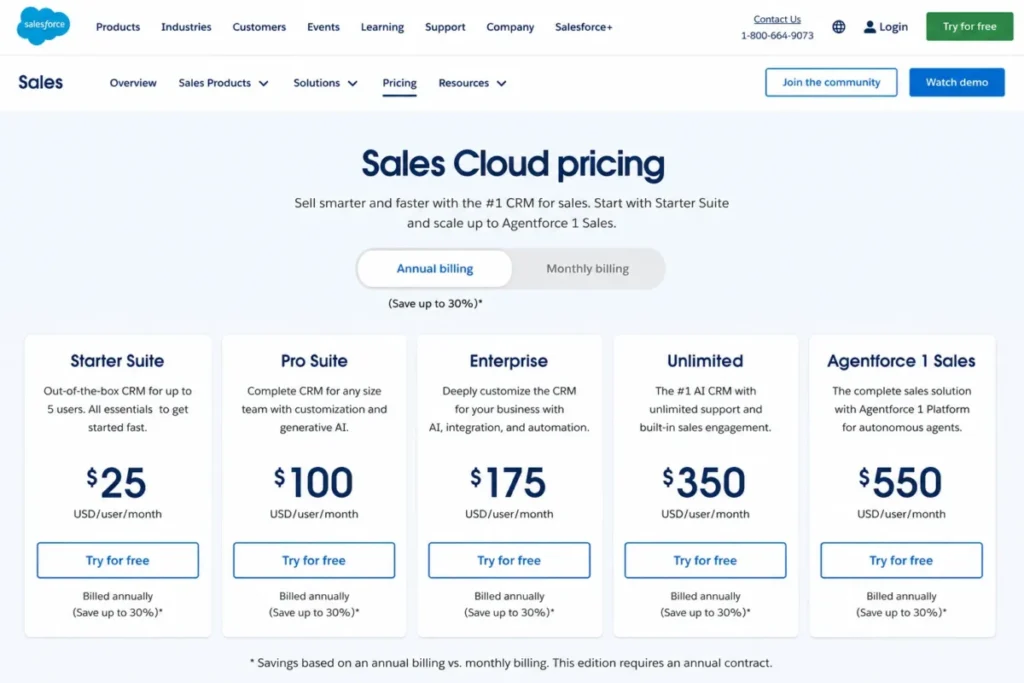Image resolution: width=1024 pixels, height=683 pixels.
Task: Go to the Overview tab
Action: click(133, 83)
